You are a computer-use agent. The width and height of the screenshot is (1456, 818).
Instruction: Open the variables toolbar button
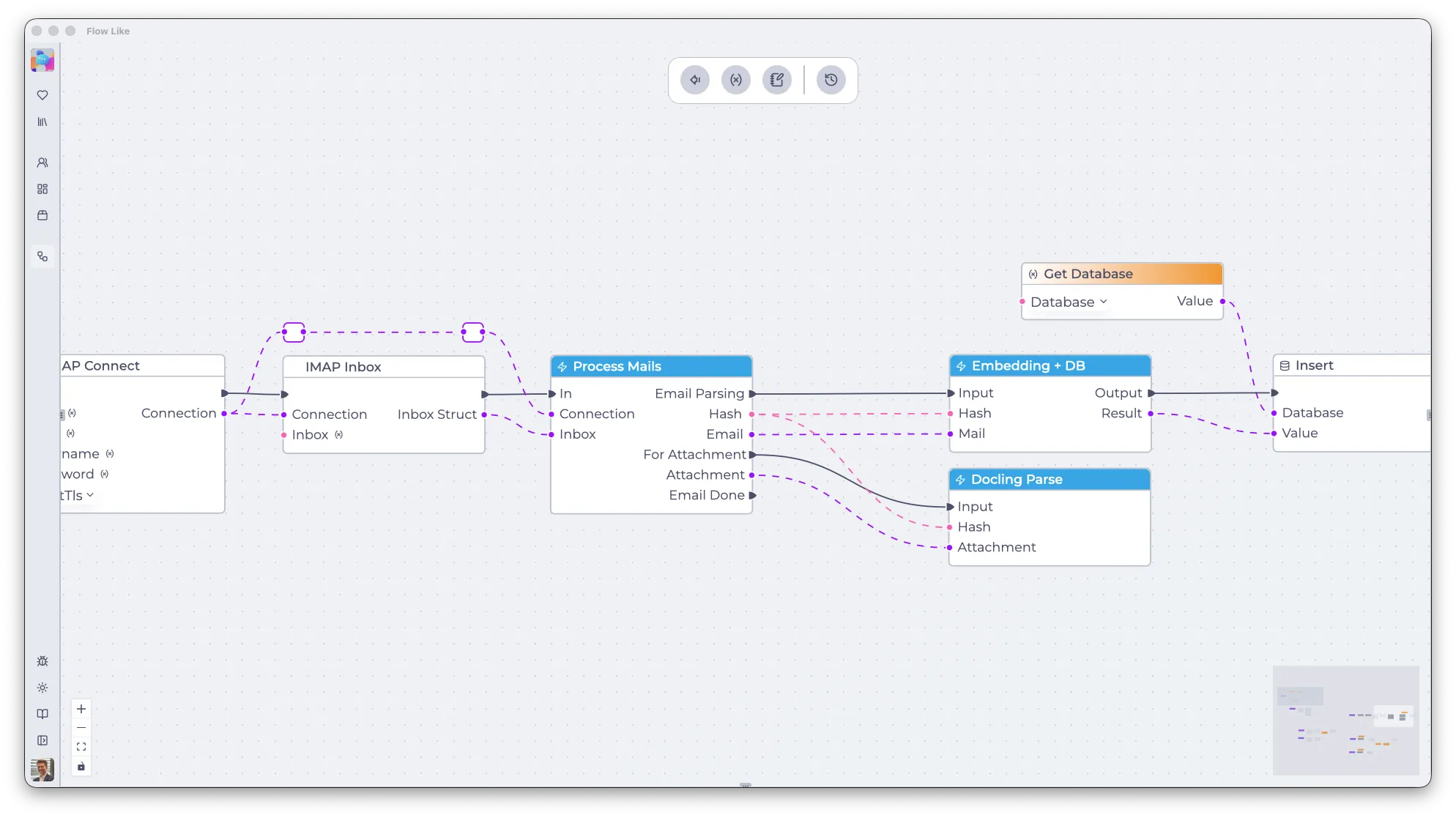point(735,80)
